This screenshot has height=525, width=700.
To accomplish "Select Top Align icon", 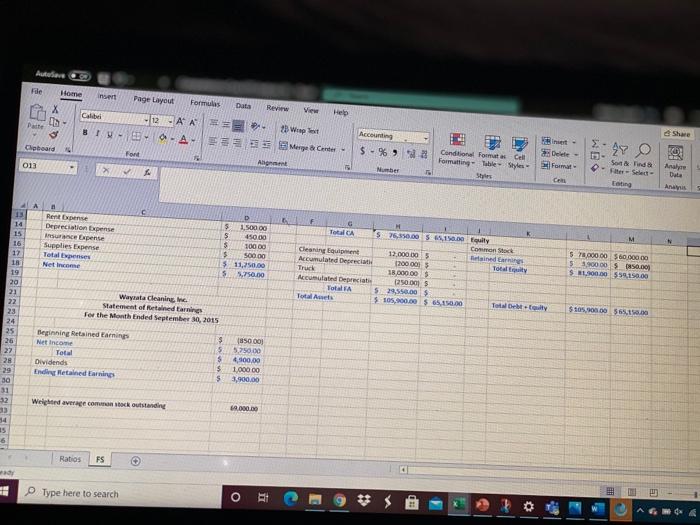I will coord(214,124).
